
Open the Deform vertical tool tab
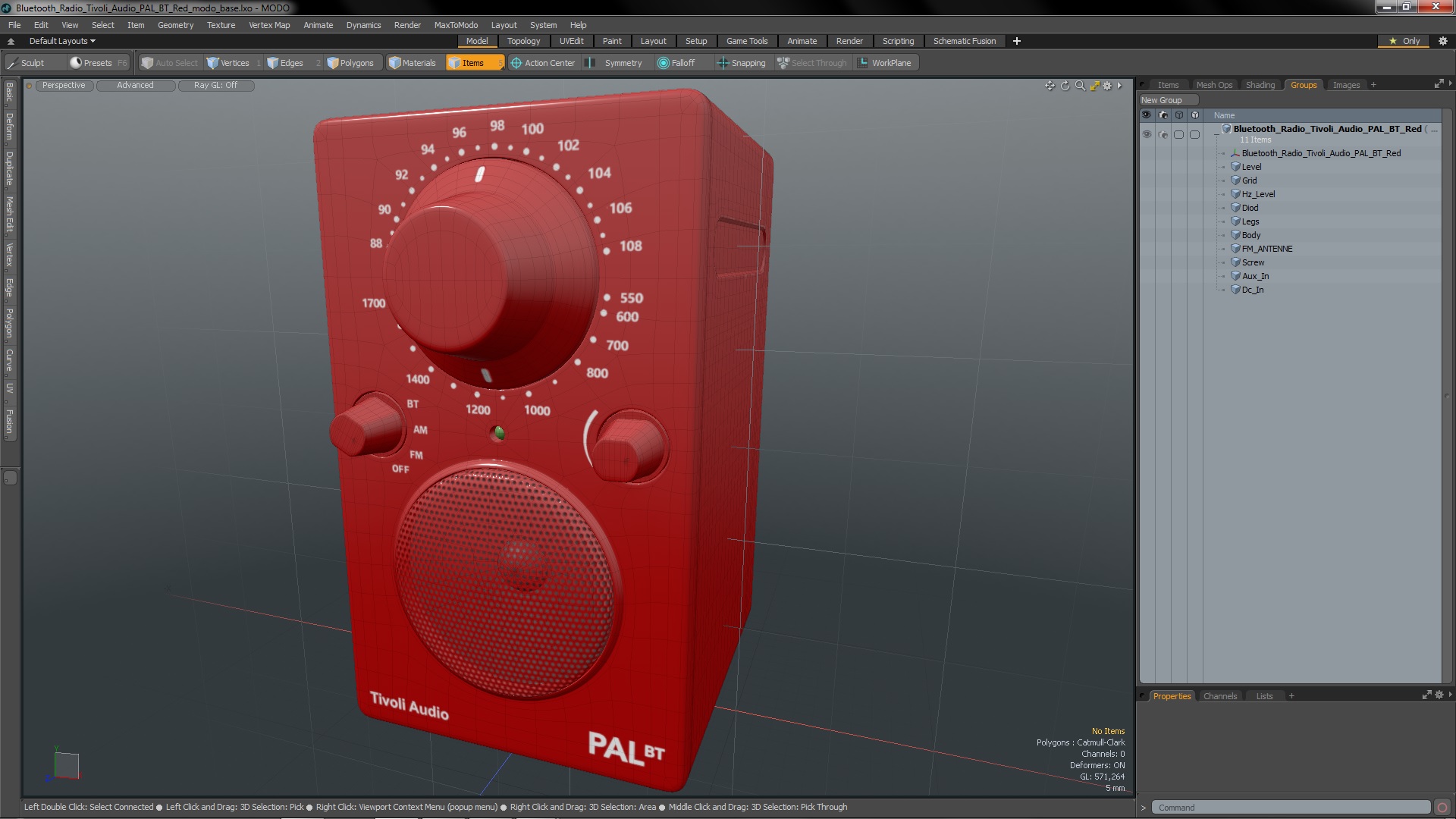(9, 127)
